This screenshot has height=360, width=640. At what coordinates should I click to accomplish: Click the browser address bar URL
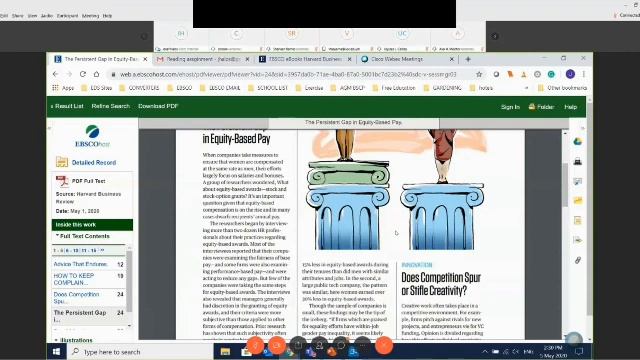pyautogui.click(x=288, y=74)
